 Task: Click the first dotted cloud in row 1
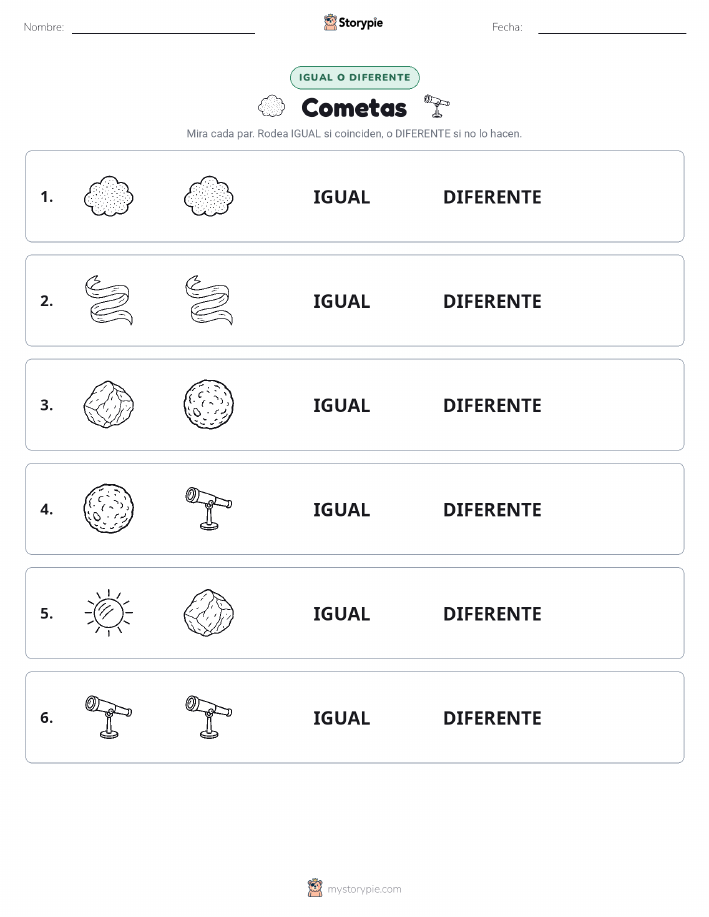(109, 196)
